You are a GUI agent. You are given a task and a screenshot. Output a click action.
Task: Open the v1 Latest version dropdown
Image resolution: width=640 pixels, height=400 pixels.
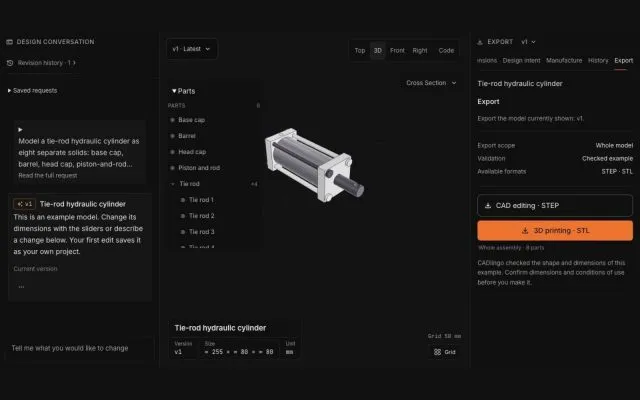[192, 49]
